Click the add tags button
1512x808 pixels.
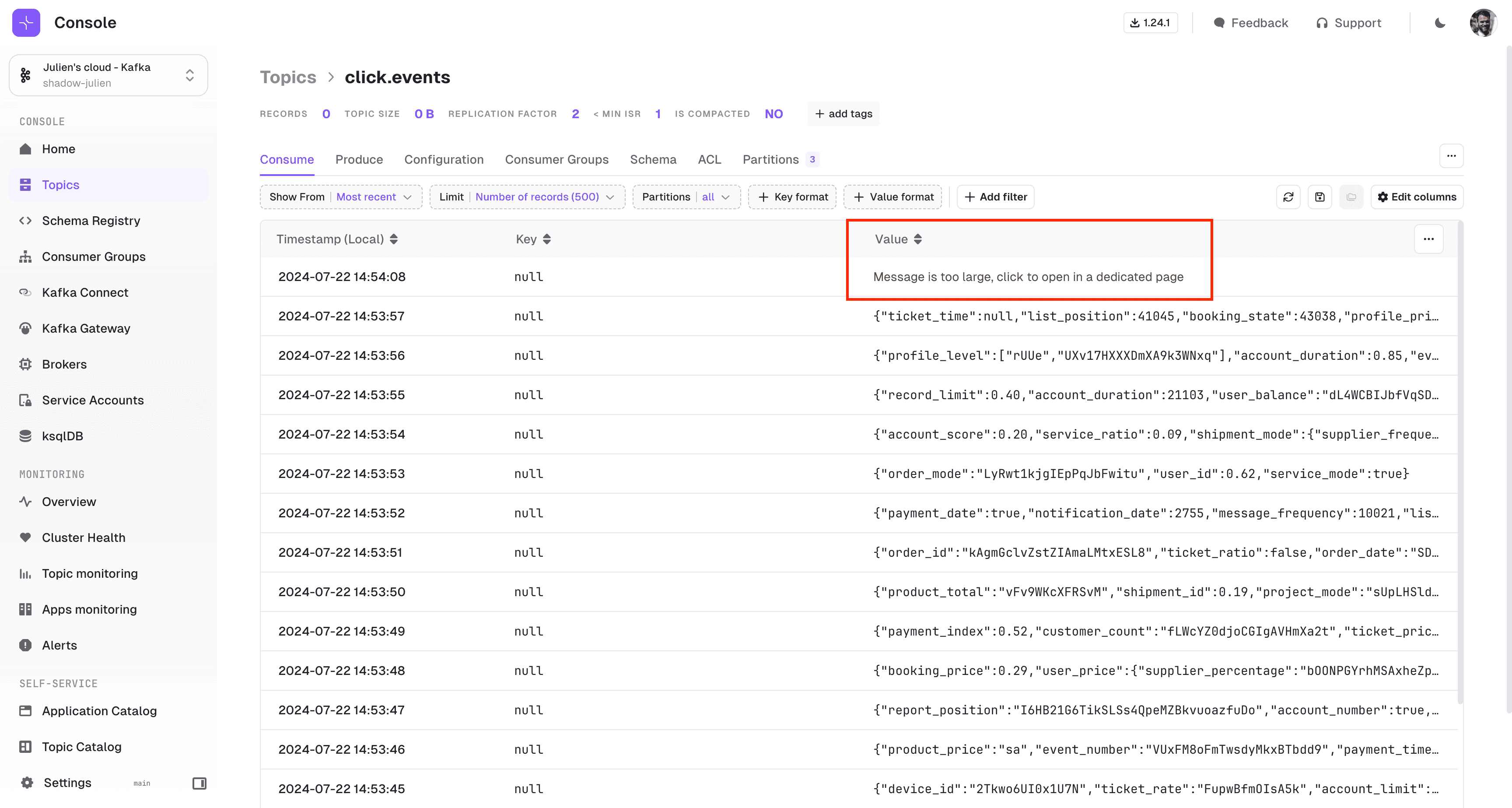tap(843, 113)
